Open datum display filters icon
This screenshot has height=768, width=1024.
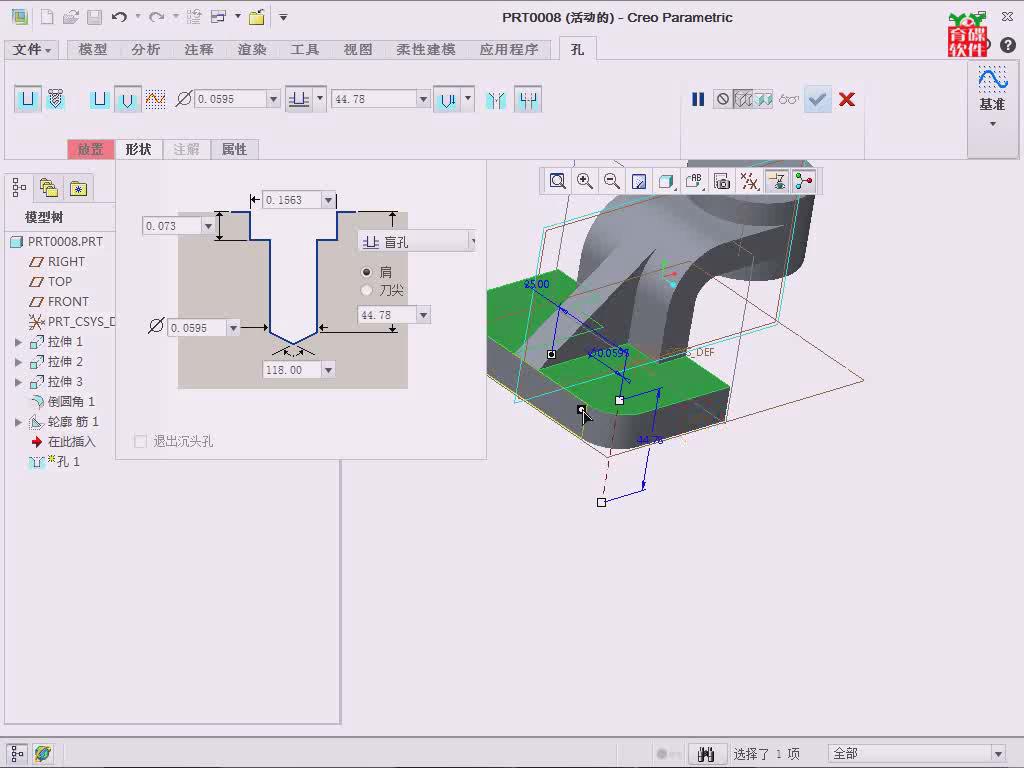[x=749, y=181]
